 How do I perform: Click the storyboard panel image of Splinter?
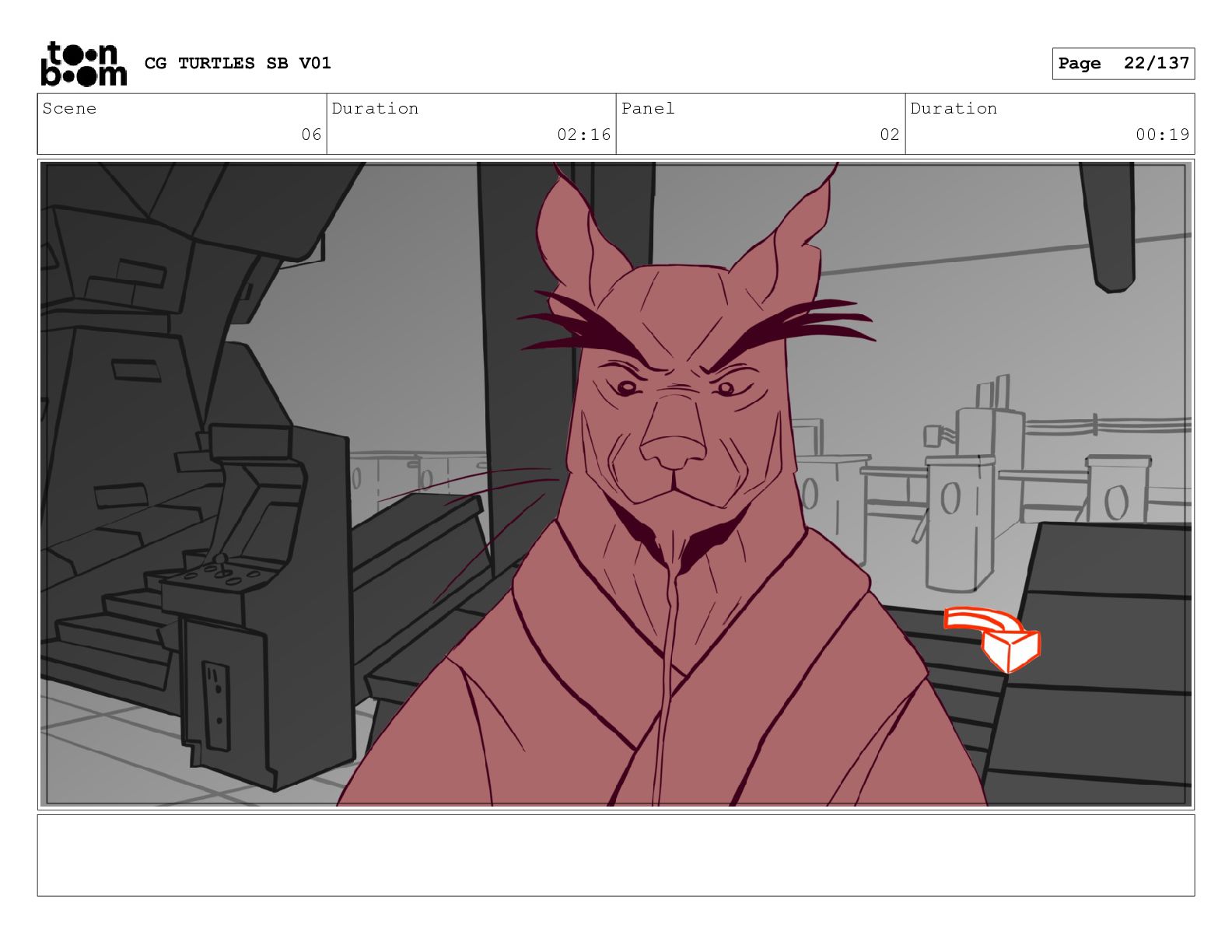pos(616,484)
